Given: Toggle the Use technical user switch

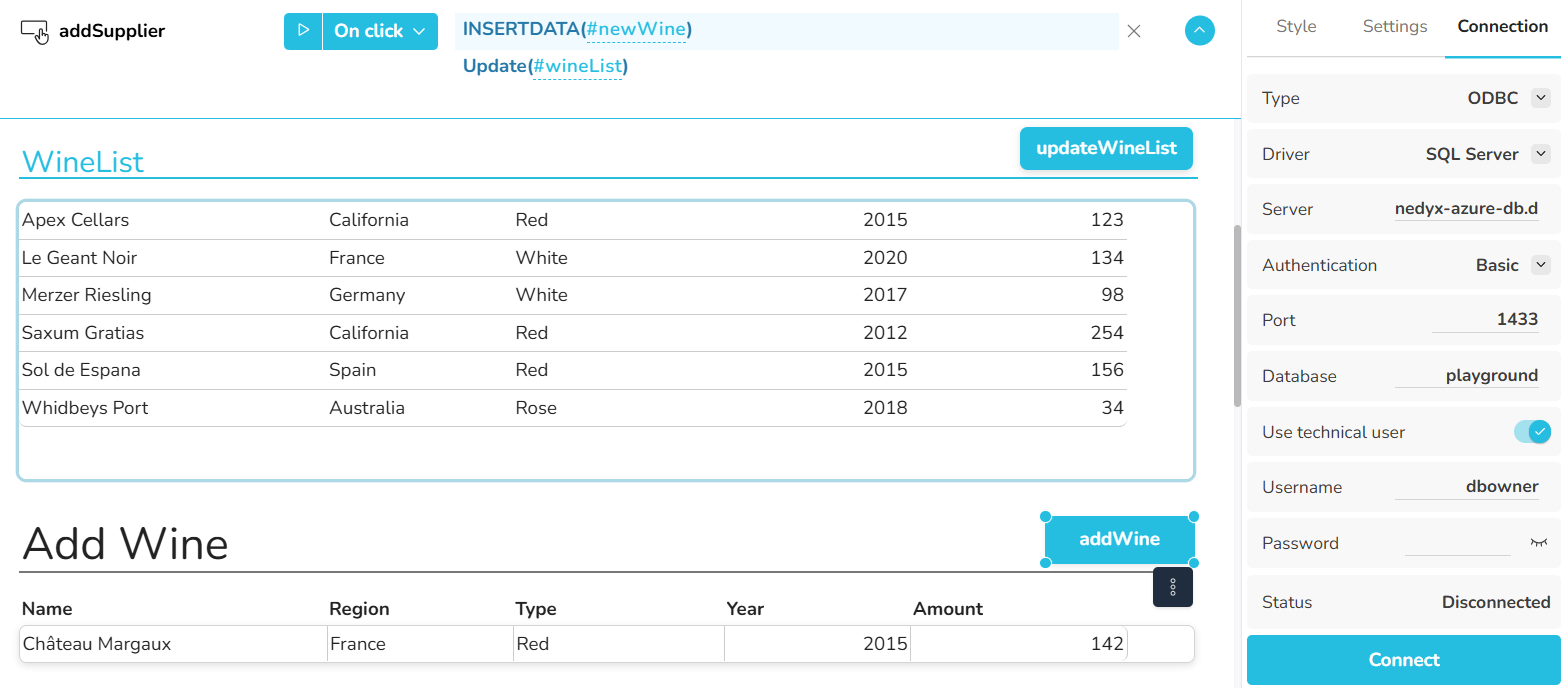Looking at the screenshot, I should 1532,432.
